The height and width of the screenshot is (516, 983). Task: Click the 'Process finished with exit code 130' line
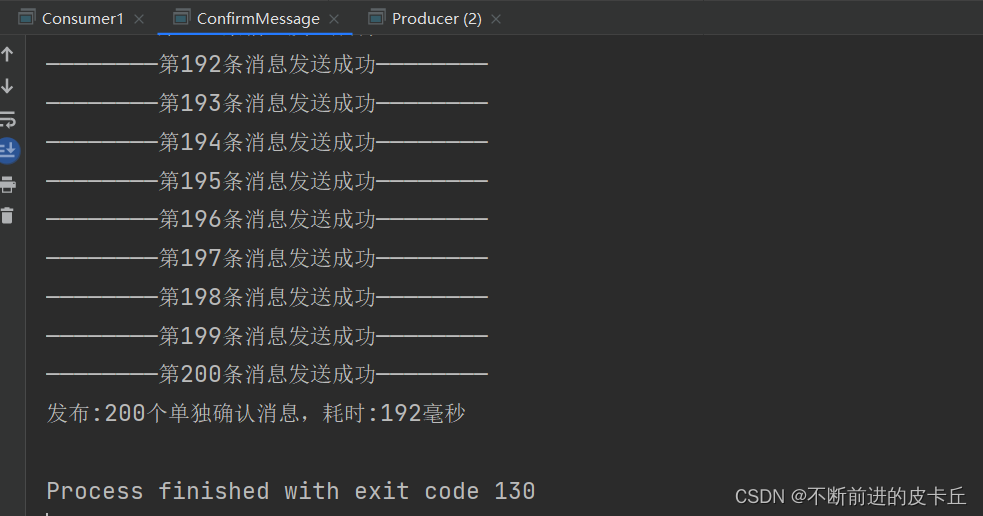pyautogui.click(x=291, y=491)
